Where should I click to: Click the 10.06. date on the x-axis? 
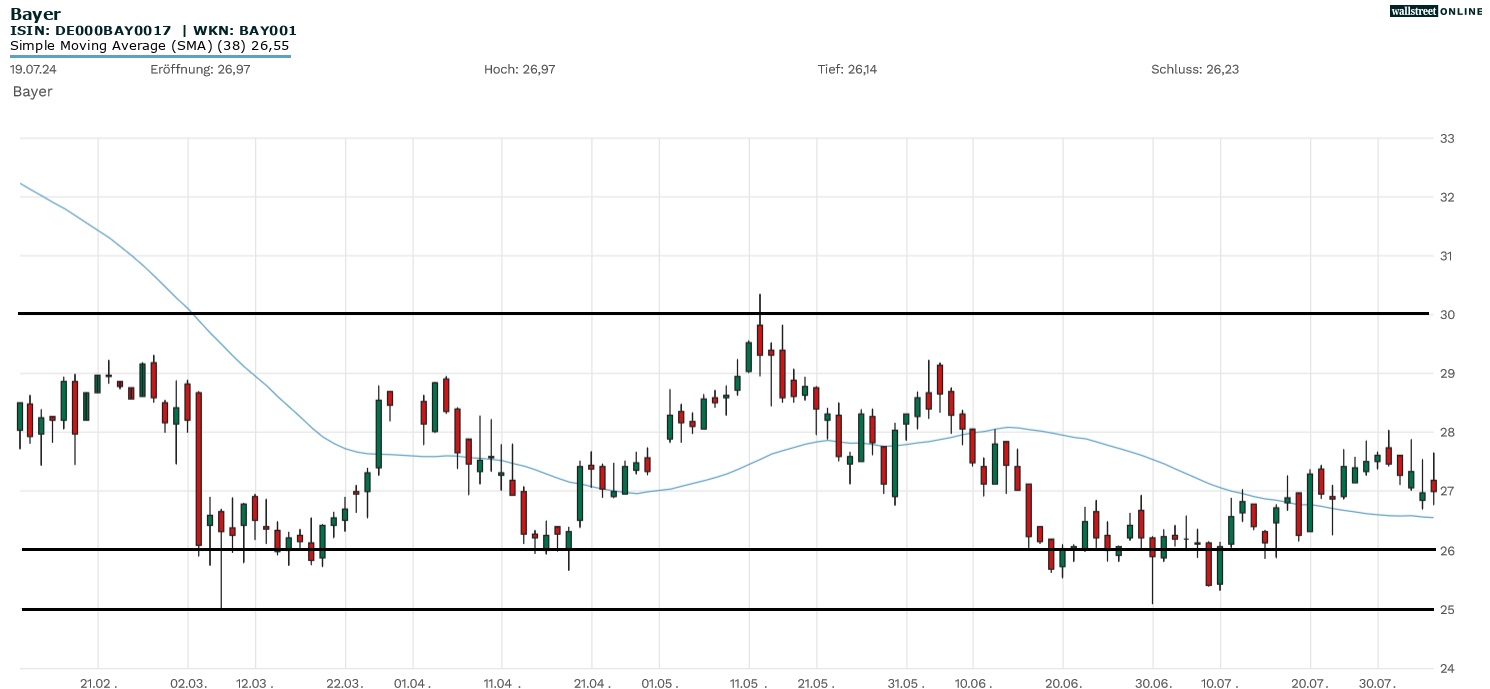[973, 683]
